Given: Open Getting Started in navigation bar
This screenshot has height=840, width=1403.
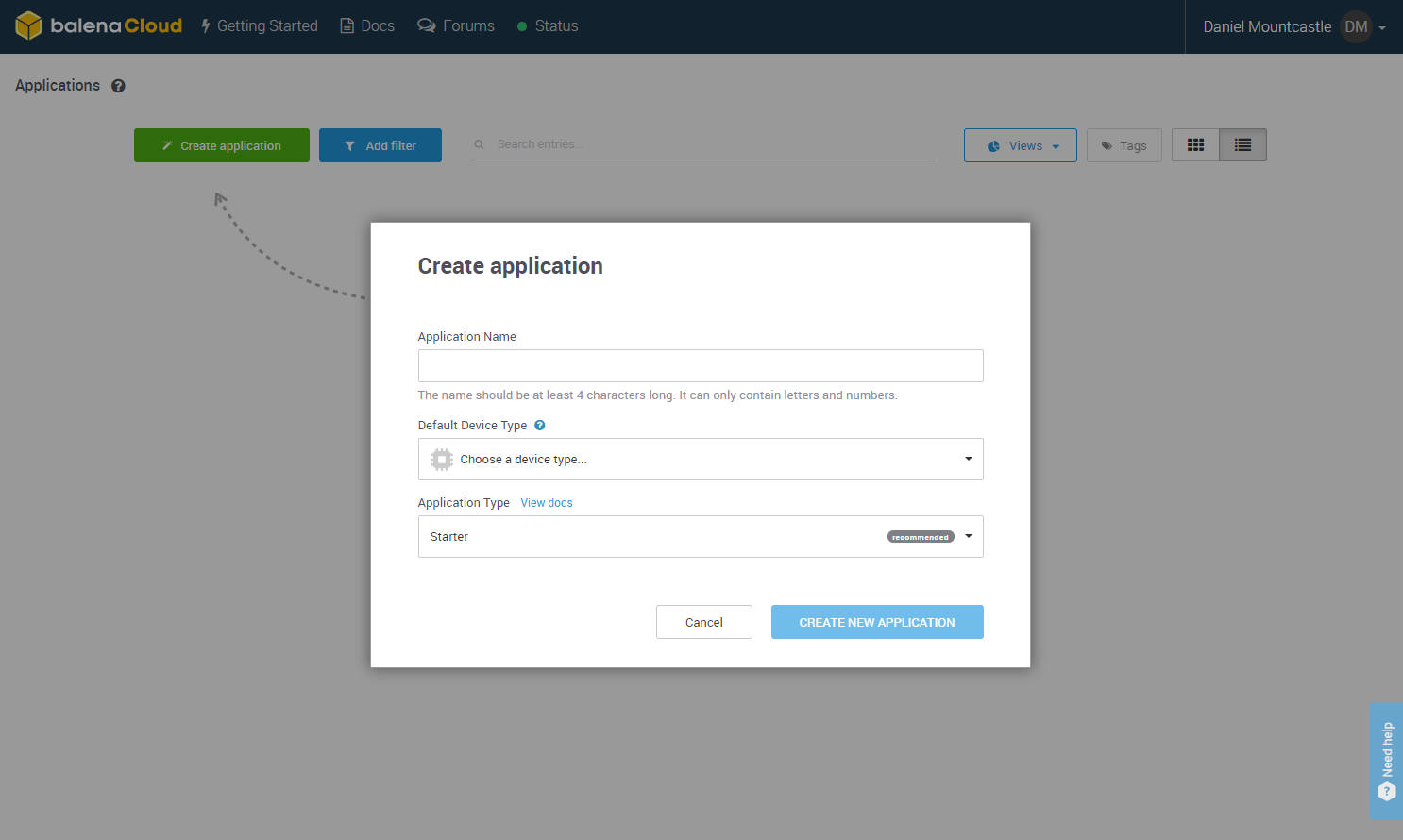Looking at the screenshot, I should point(260,26).
